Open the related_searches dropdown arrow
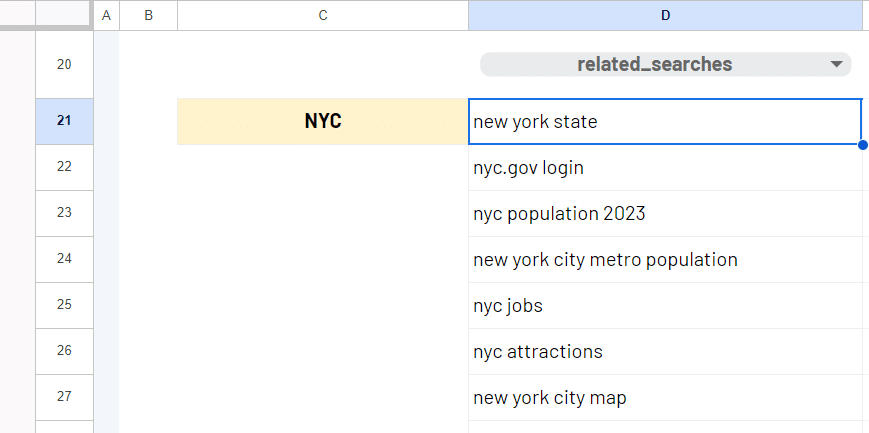This screenshot has height=433, width=869. (836, 65)
